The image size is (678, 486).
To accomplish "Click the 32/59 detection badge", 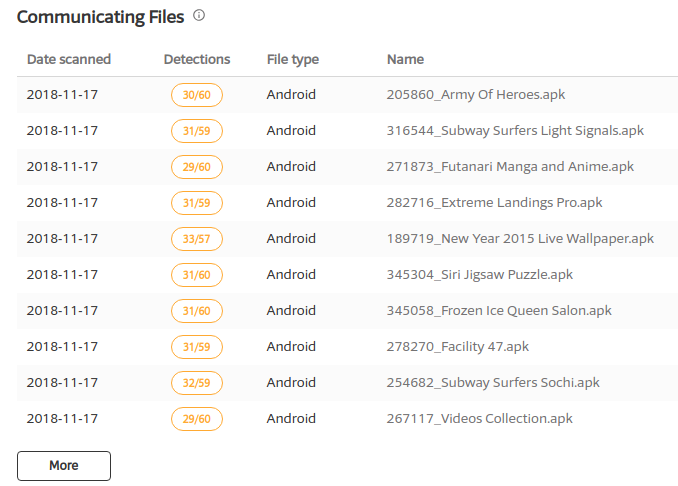I will [x=196, y=383].
